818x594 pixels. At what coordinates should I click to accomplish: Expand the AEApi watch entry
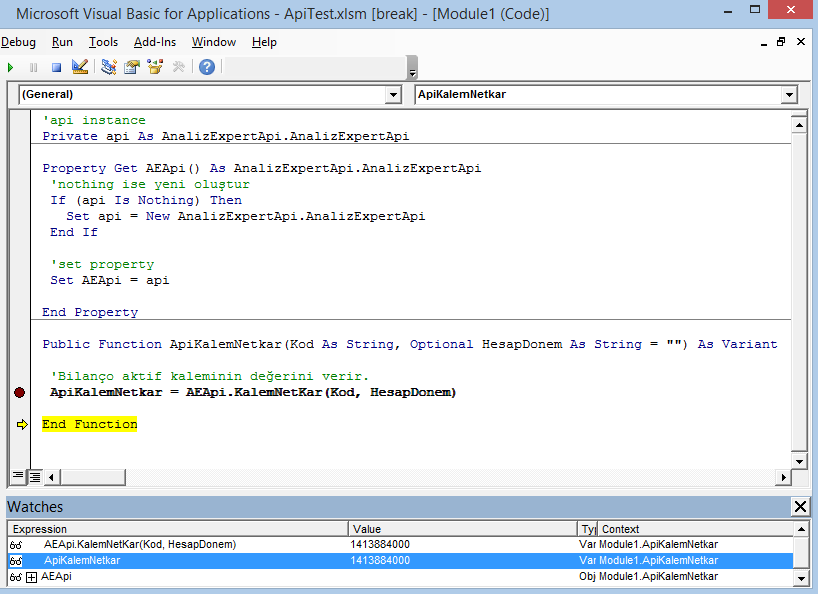pyautogui.click(x=31, y=577)
